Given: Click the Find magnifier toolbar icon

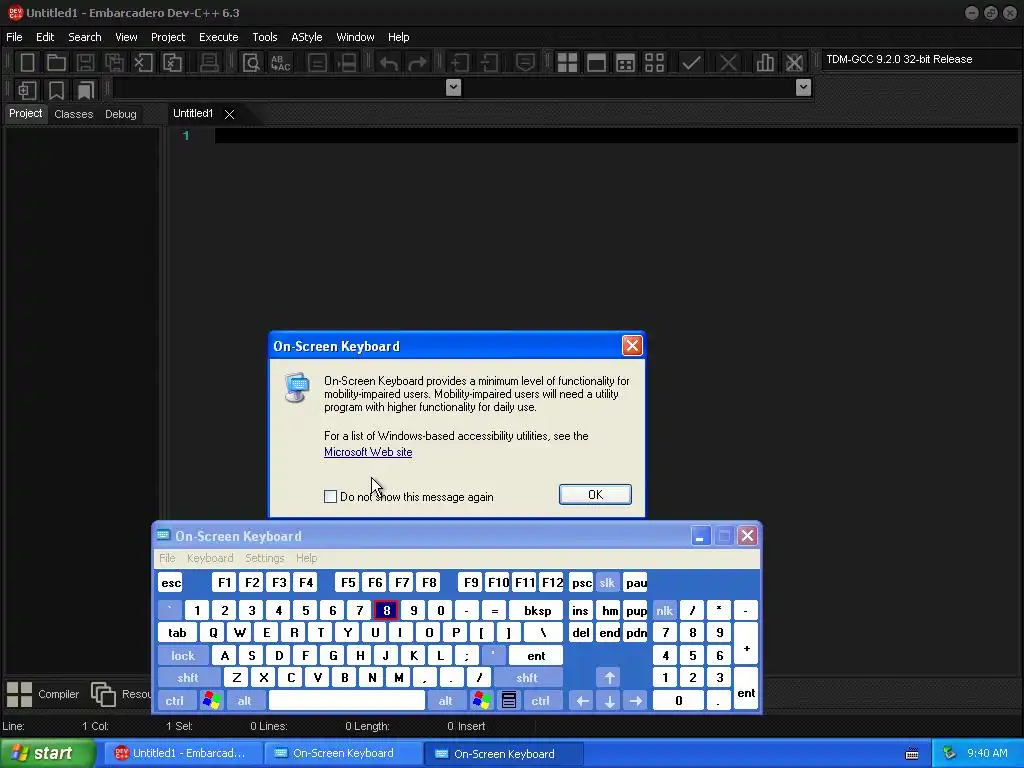Looking at the screenshot, I should (x=251, y=63).
